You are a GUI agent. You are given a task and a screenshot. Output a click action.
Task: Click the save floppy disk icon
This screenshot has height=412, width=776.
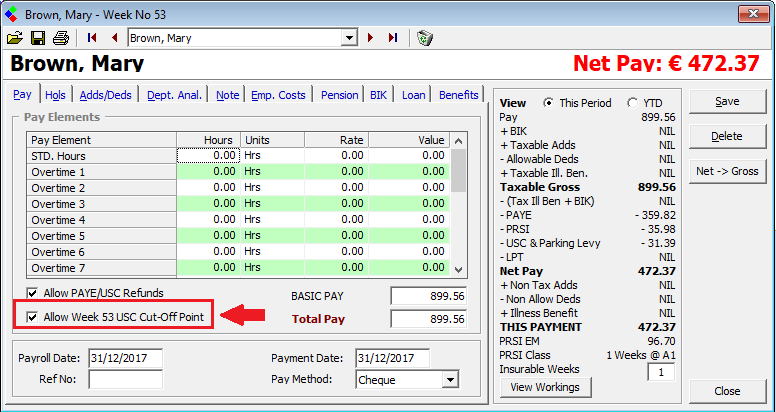(x=37, y=38)
